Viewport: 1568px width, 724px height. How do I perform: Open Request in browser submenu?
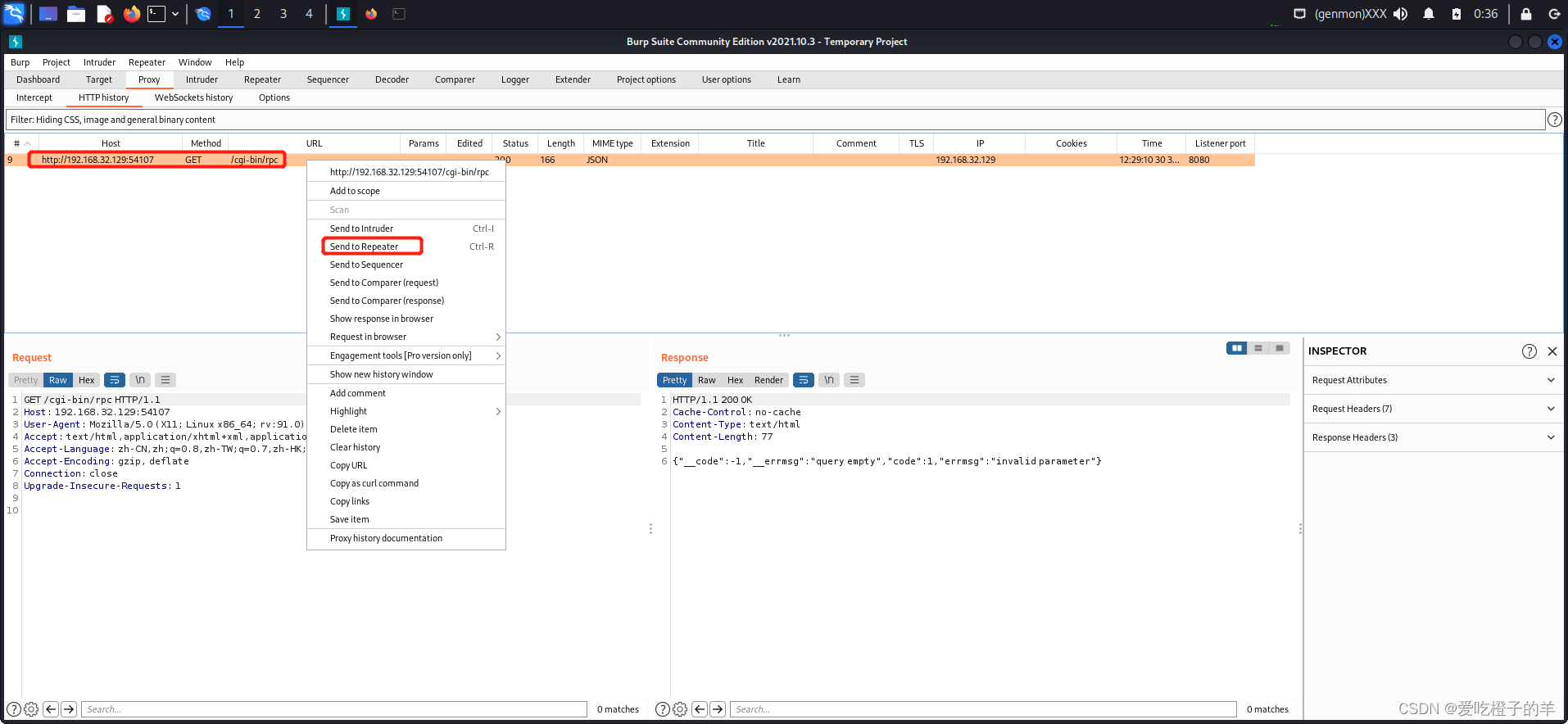pyautogui.click(x=406, y=337)
